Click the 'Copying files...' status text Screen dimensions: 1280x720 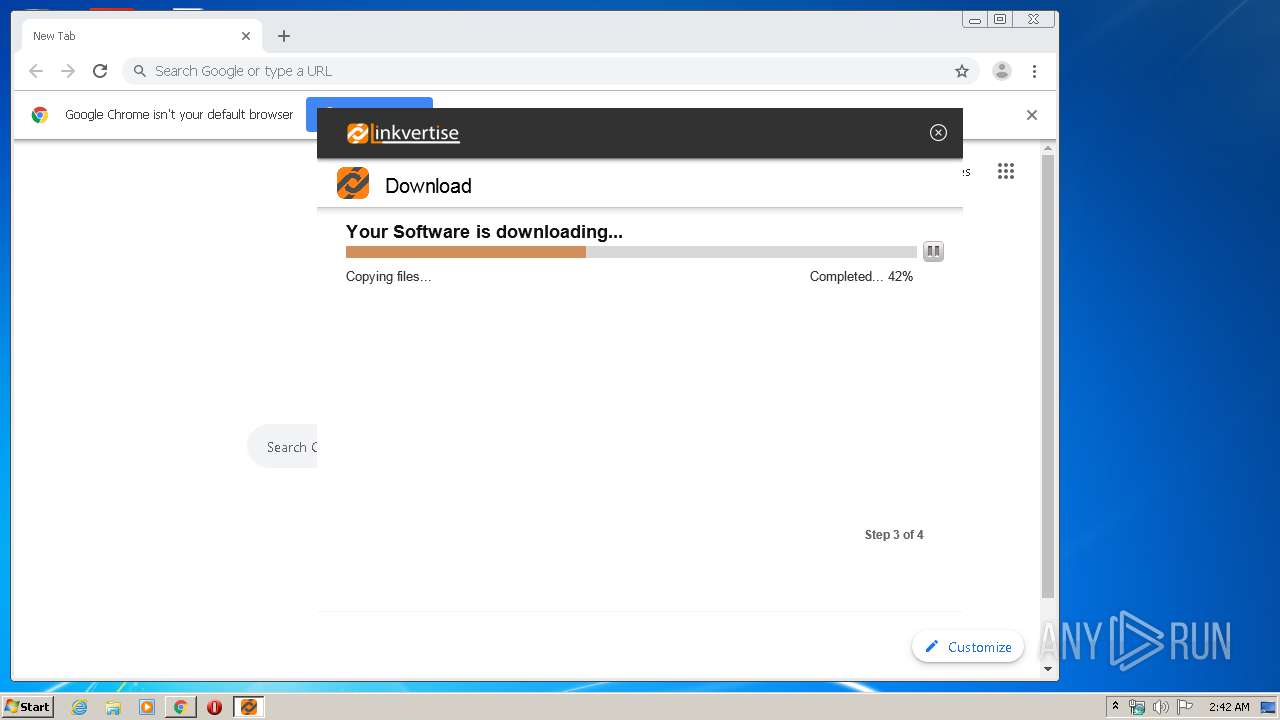(388, 277)
